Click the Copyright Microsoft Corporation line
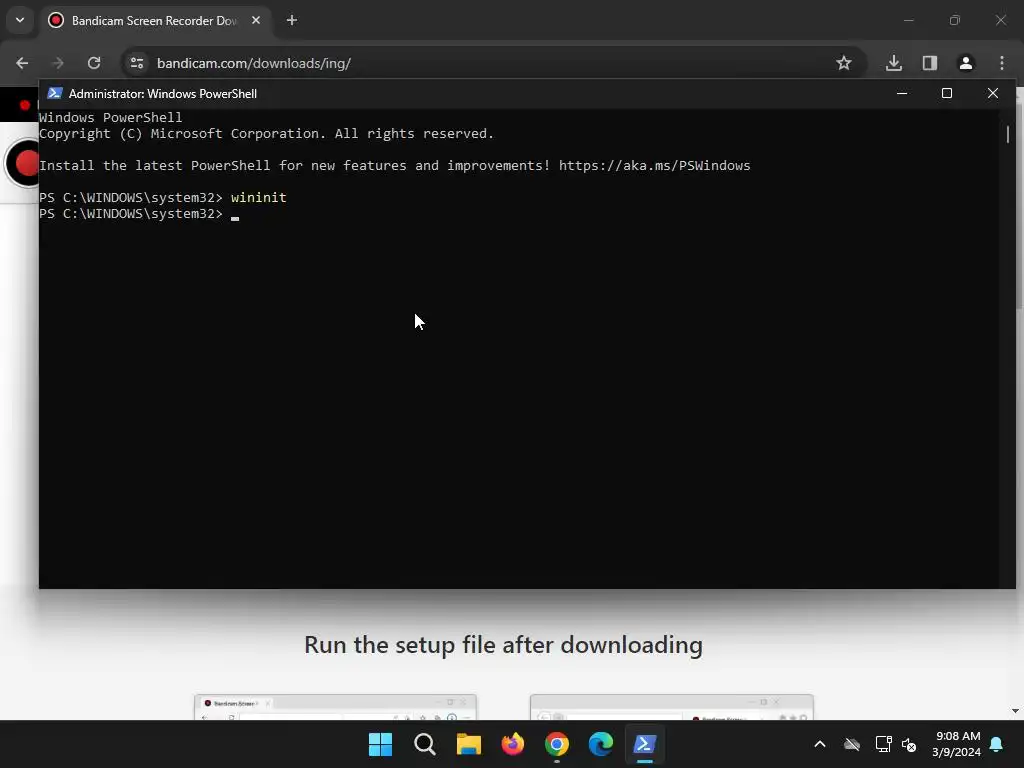 266,133
